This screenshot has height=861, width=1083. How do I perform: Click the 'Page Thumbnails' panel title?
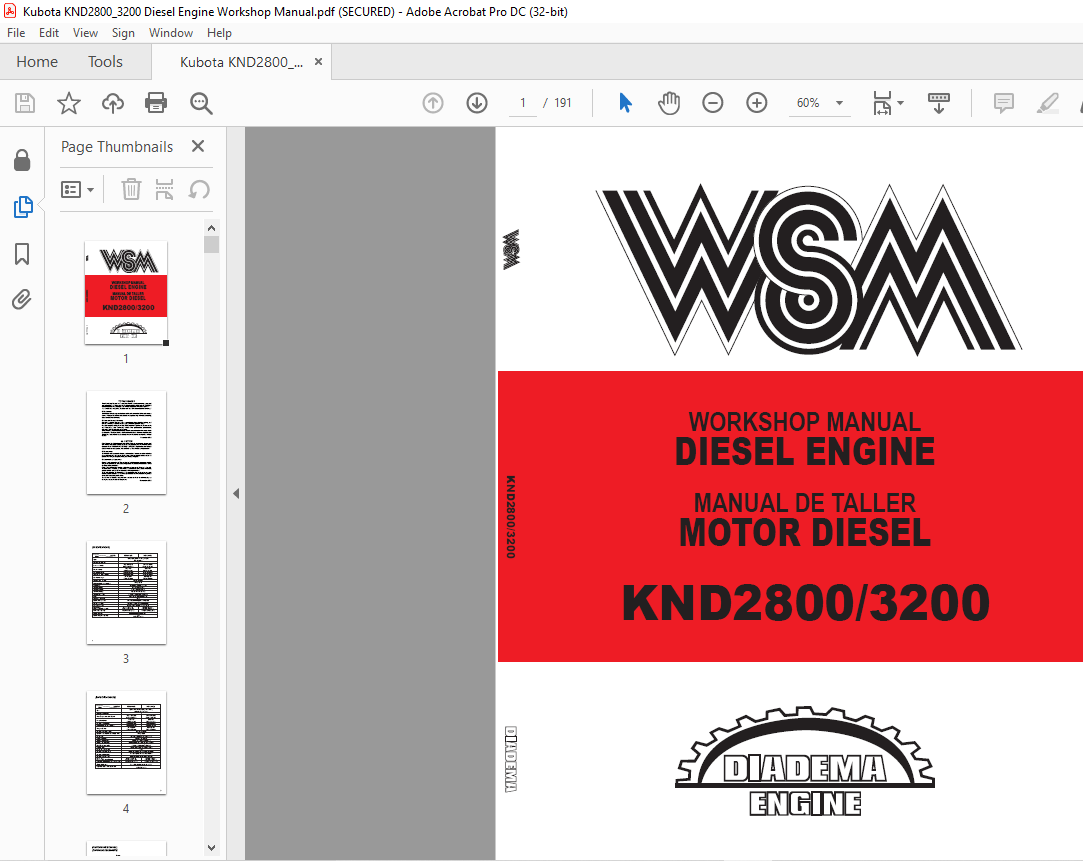point(117,146)
